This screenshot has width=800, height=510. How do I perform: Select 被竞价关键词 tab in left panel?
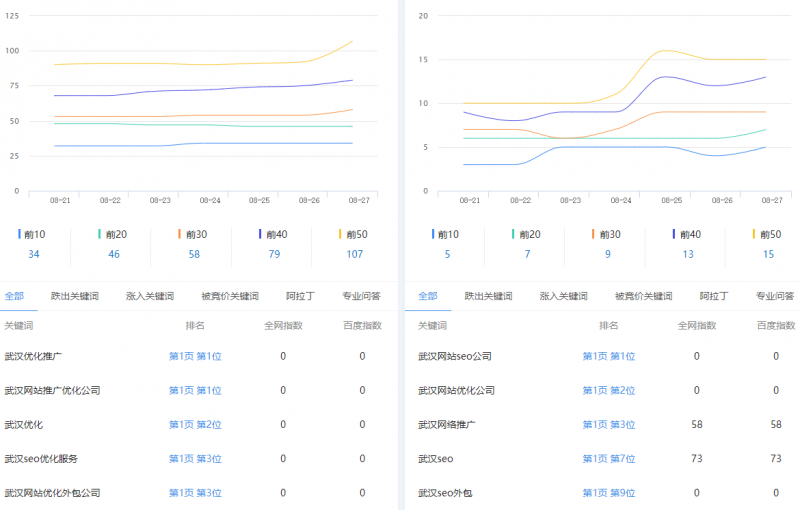(x=229, y=296)
